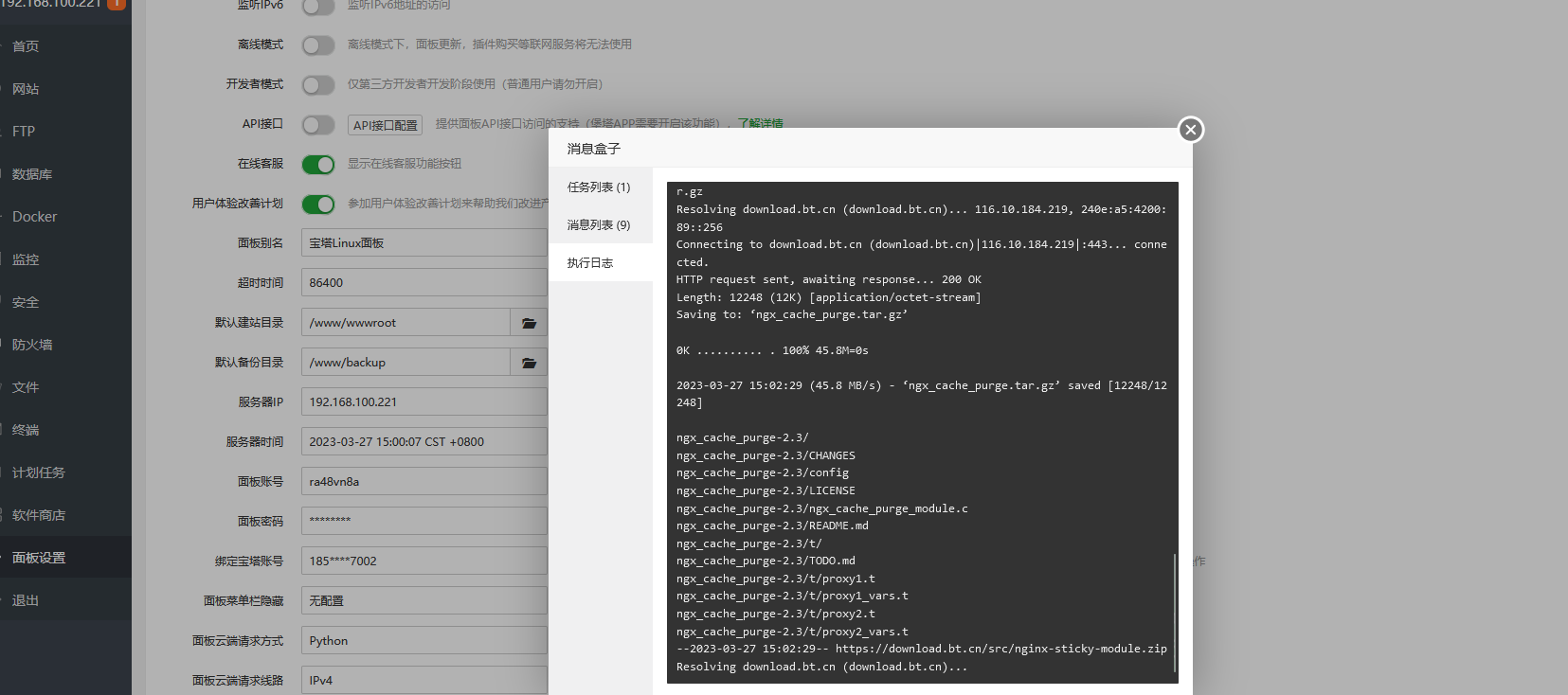Click the nginx-sticky-module.zip URL log line
This screenshot has width=1568, height=695.
click(922, 649)
